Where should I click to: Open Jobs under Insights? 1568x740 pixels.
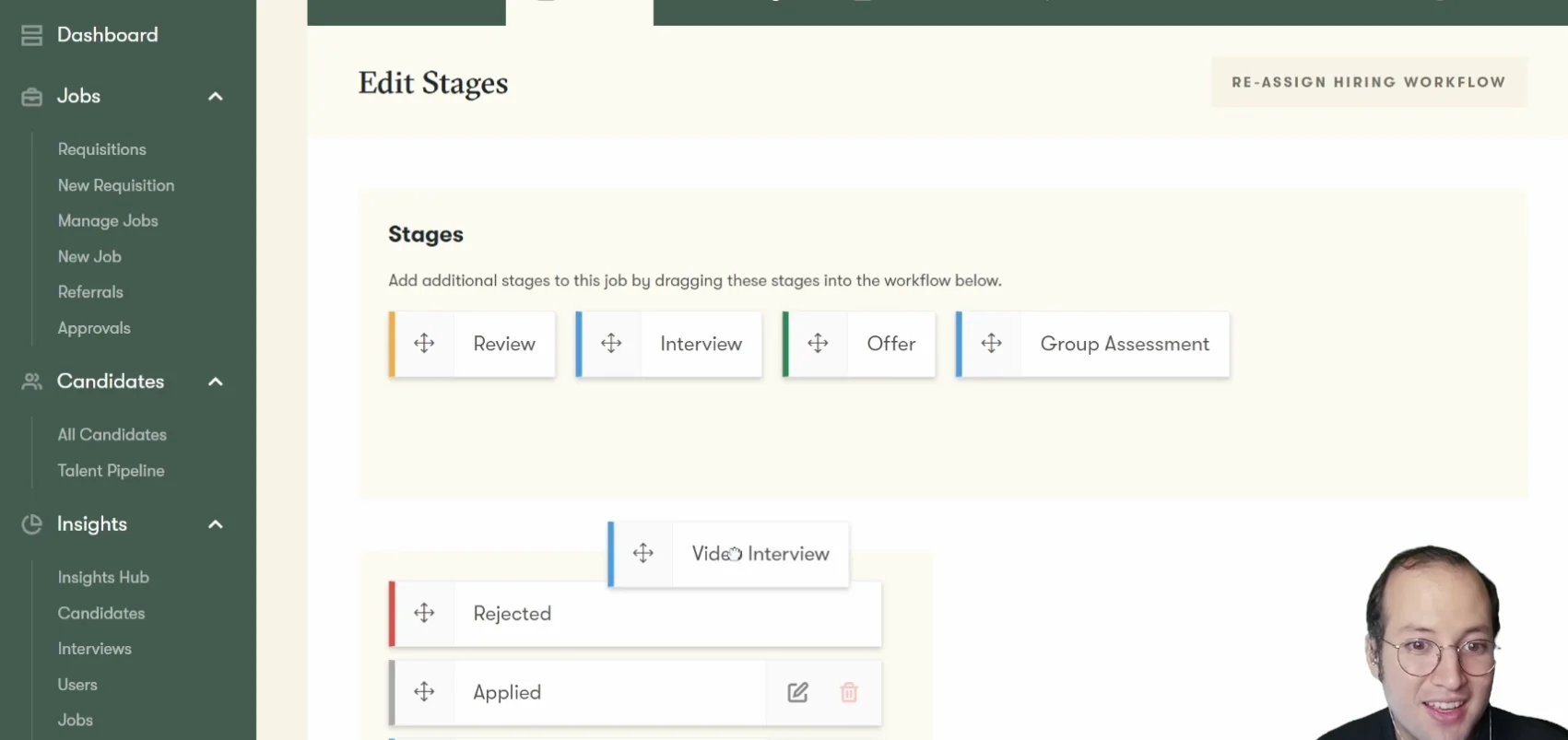tap(75, 720)
